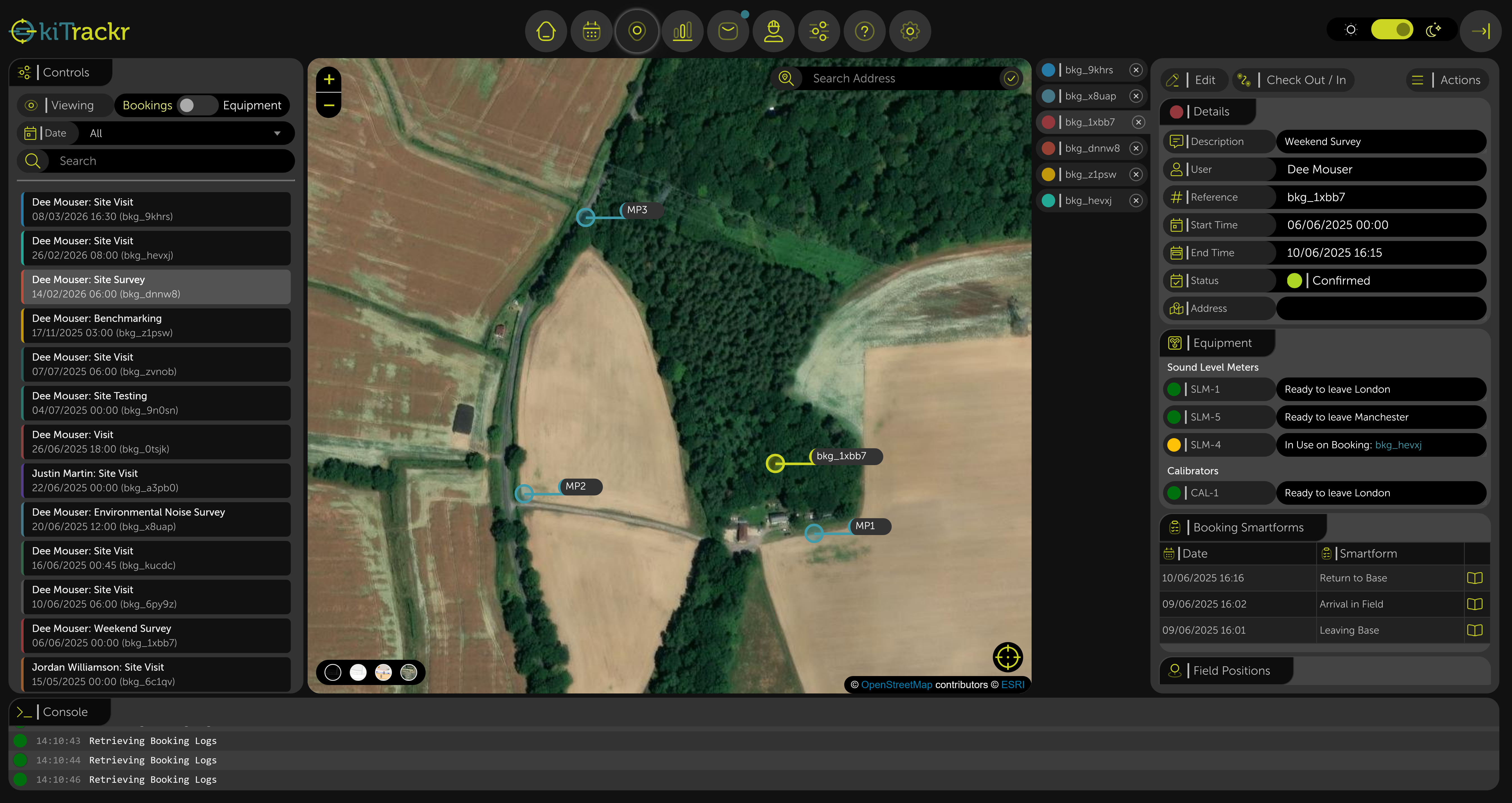Dismiss the bkg_z1psw booking chip
Image resolution: width=1512 pixels, height=803 pixels.
(x=1136, y=174)
